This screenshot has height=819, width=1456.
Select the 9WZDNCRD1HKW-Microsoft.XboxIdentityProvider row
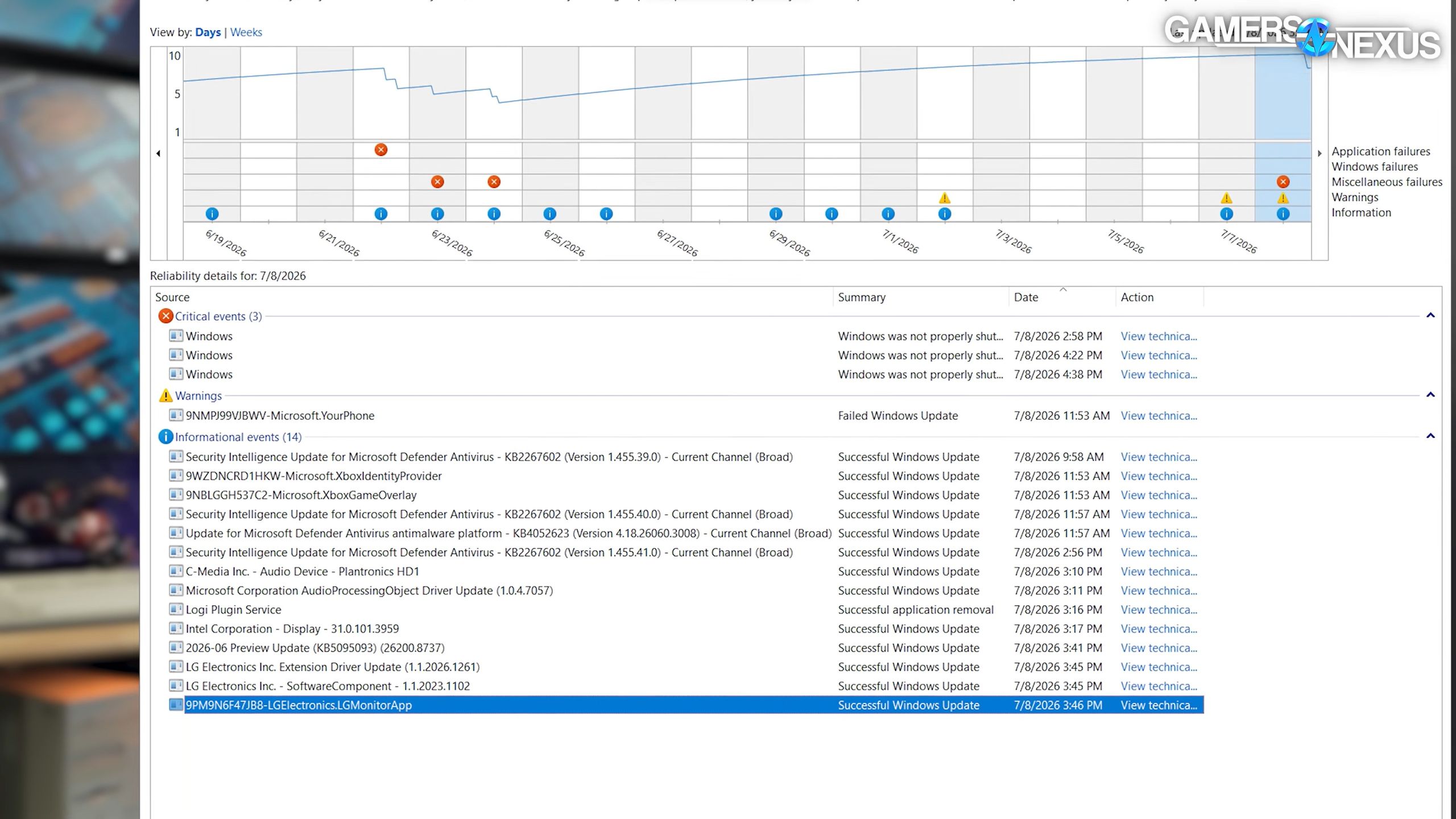[686, 476]
